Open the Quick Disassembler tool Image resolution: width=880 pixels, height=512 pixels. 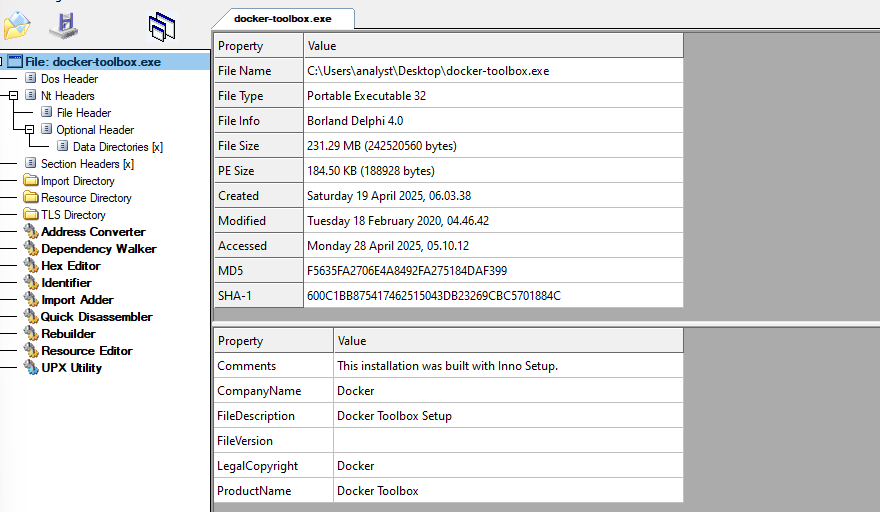pos(96,317)
